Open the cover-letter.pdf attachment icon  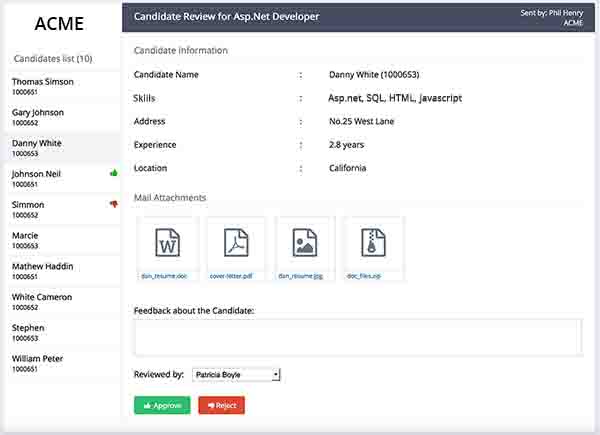tap(235, 243)
